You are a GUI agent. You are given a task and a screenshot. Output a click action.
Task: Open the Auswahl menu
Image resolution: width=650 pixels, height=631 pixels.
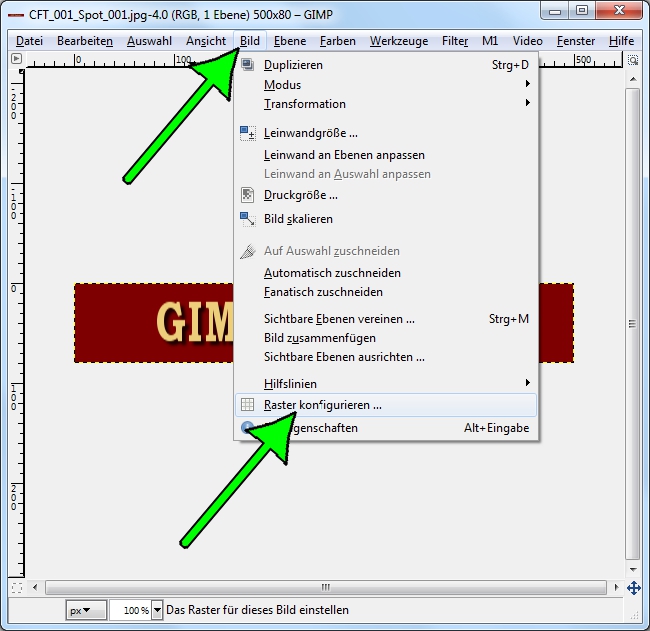click(x=149, y=41)
